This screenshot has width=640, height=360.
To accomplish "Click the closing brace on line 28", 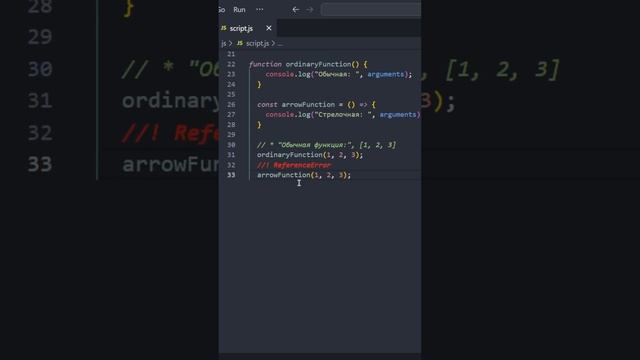I will (x=259, y=124).
